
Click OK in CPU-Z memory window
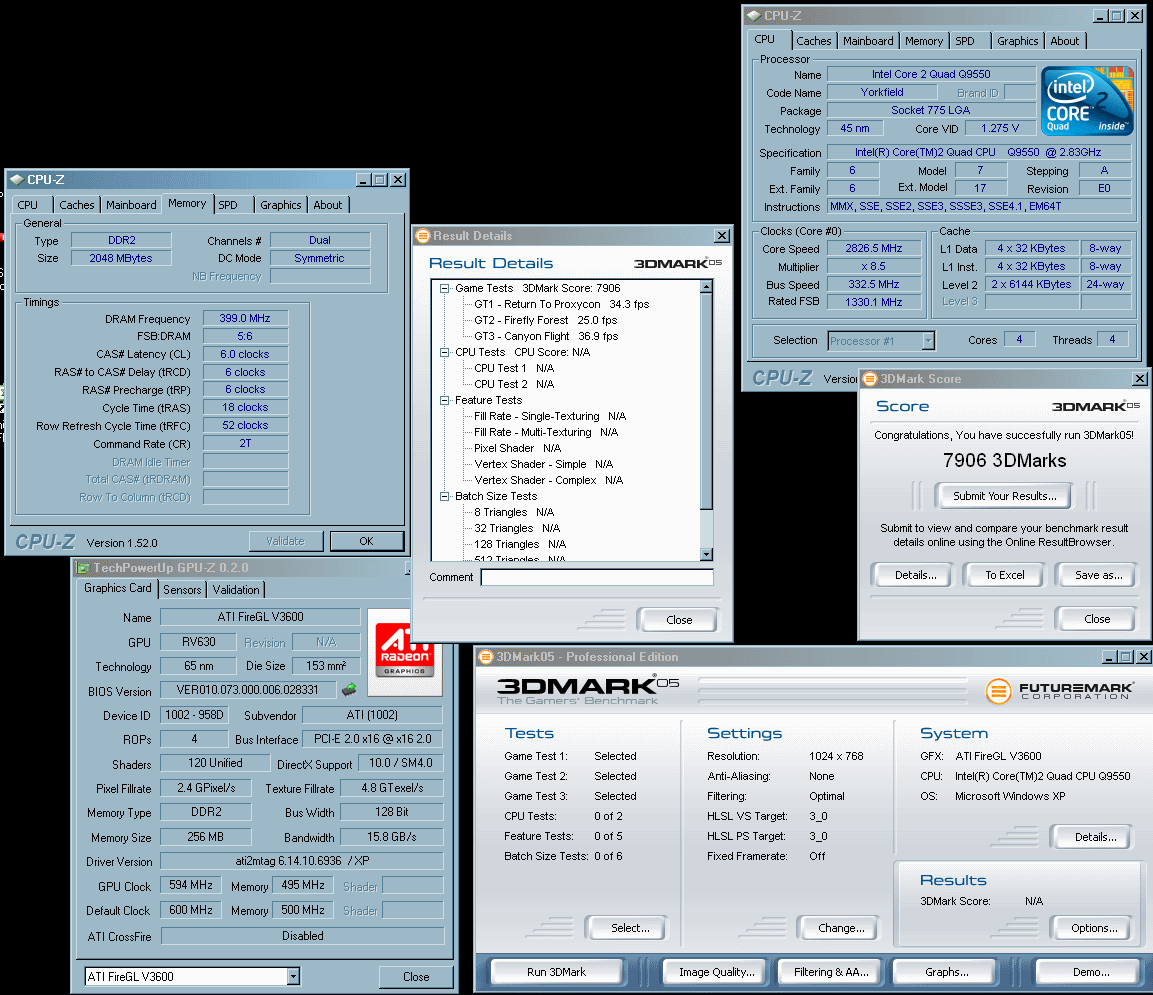click(x=366, y=541)
